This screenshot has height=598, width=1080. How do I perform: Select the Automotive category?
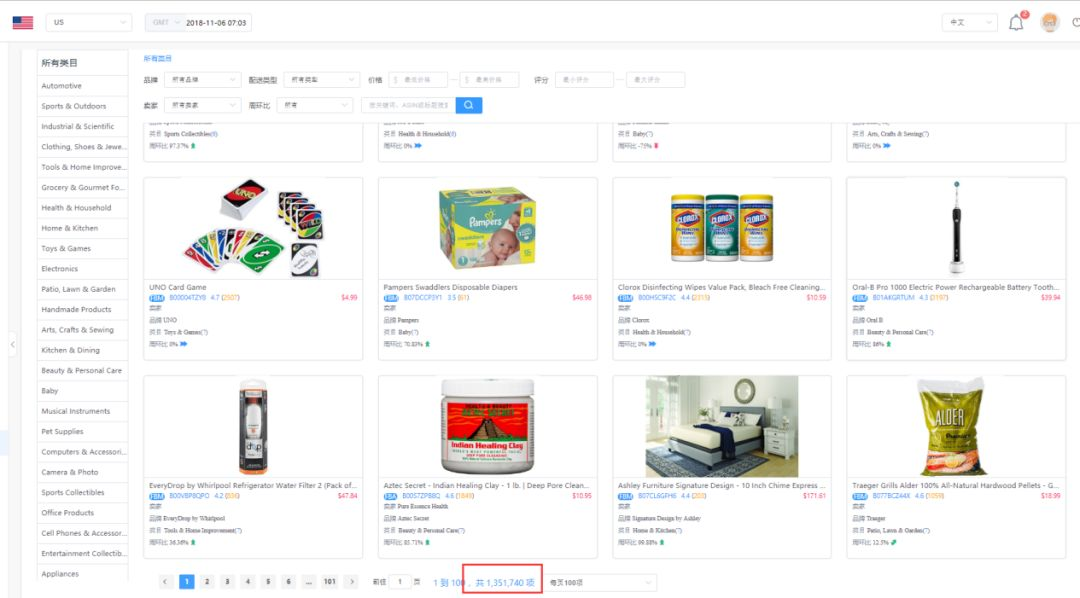coord(61,86)
